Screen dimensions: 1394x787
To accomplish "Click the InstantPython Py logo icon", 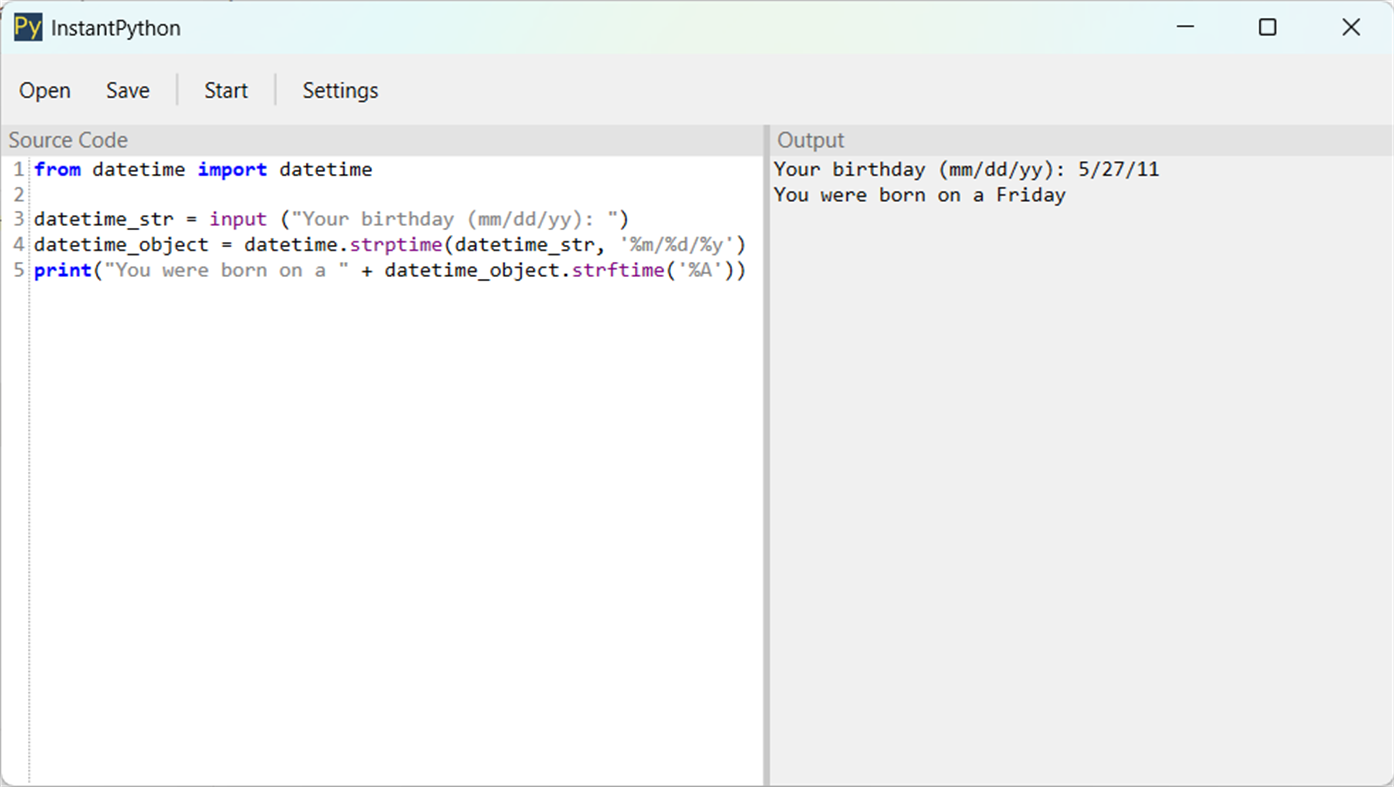I will pos(26,27).
